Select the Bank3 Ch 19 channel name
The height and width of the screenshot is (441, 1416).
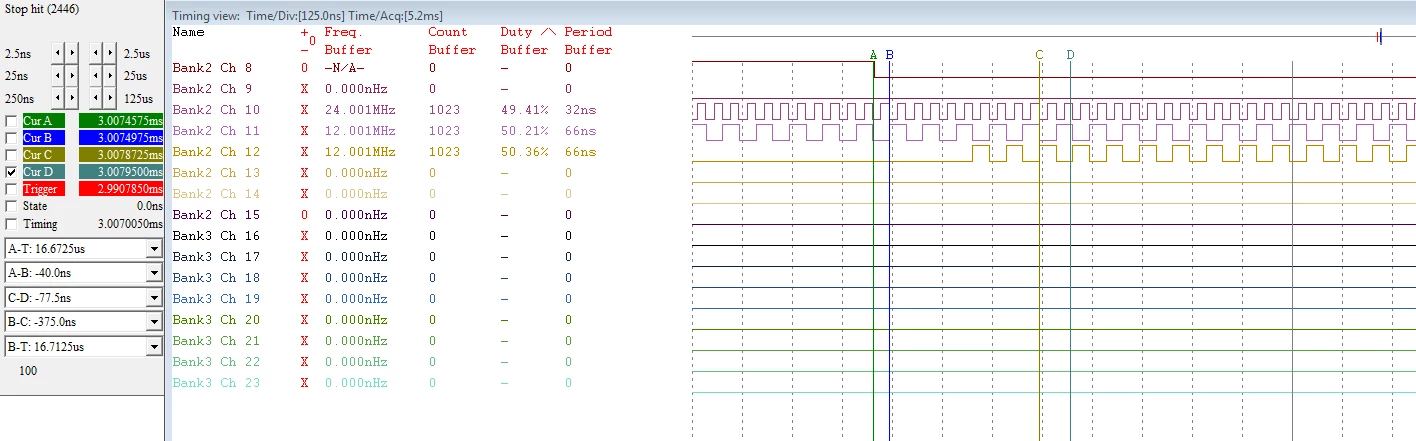tap(216, 299)
